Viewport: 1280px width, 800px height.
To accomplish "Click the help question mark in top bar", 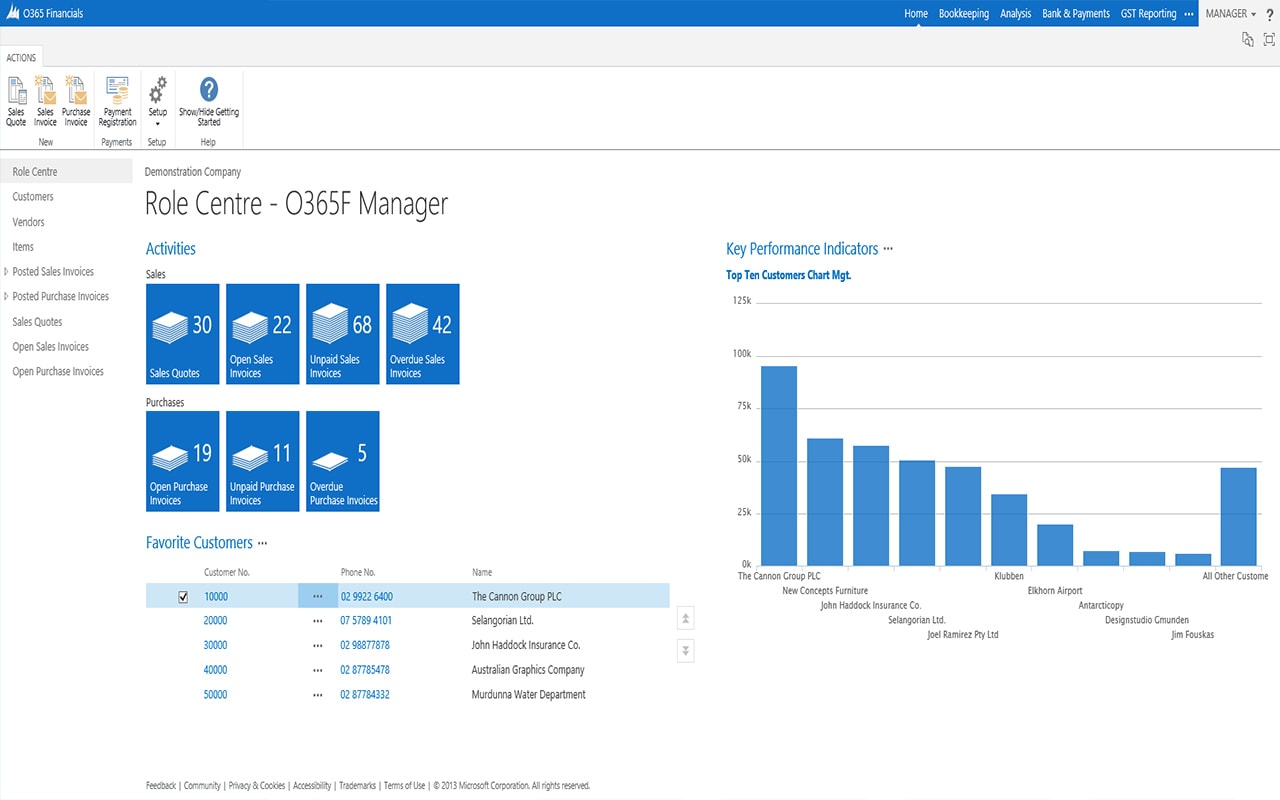I will [1269, 14].
